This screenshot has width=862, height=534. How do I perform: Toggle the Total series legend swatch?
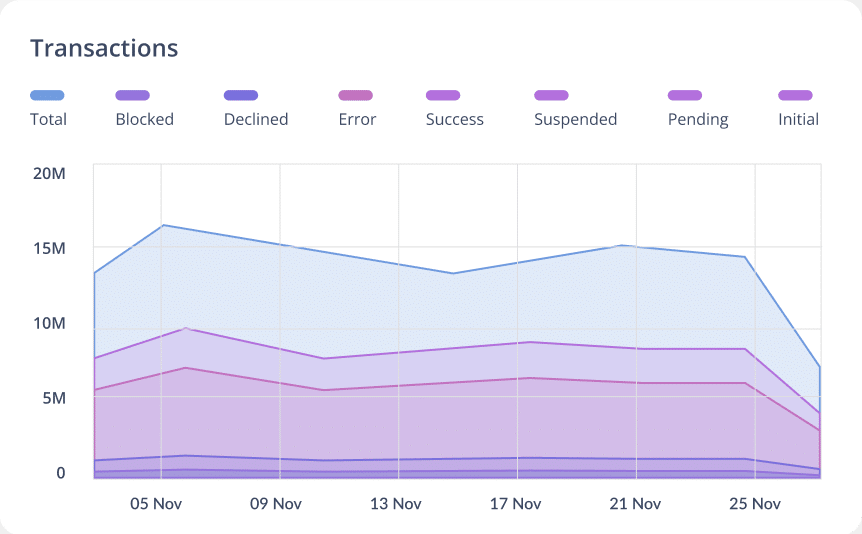click(x=47, y=95)
